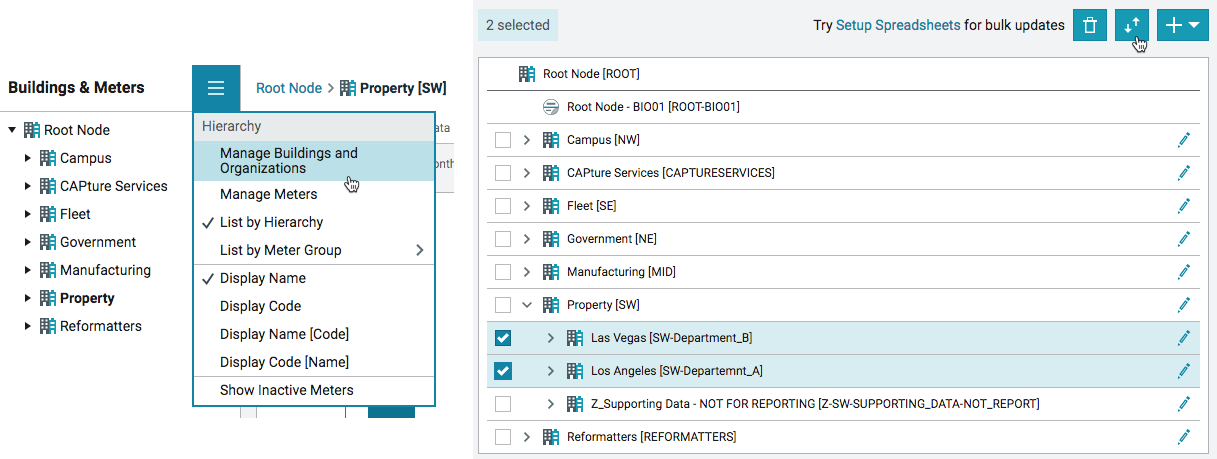Click the edit pencil for Las Vegas row
The image size is (1217, 459).
click(1184, 338)
